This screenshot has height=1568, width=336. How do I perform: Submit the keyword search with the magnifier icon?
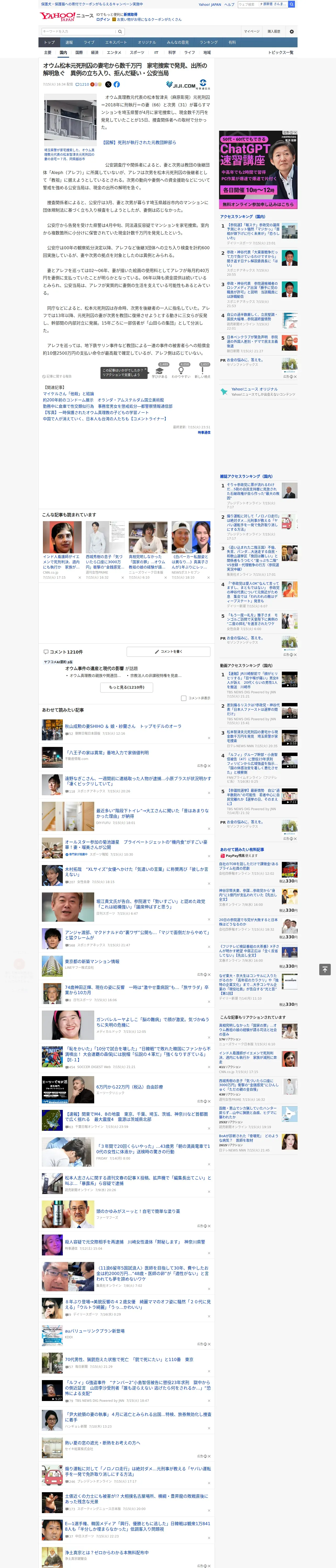(x=120, y=31)
